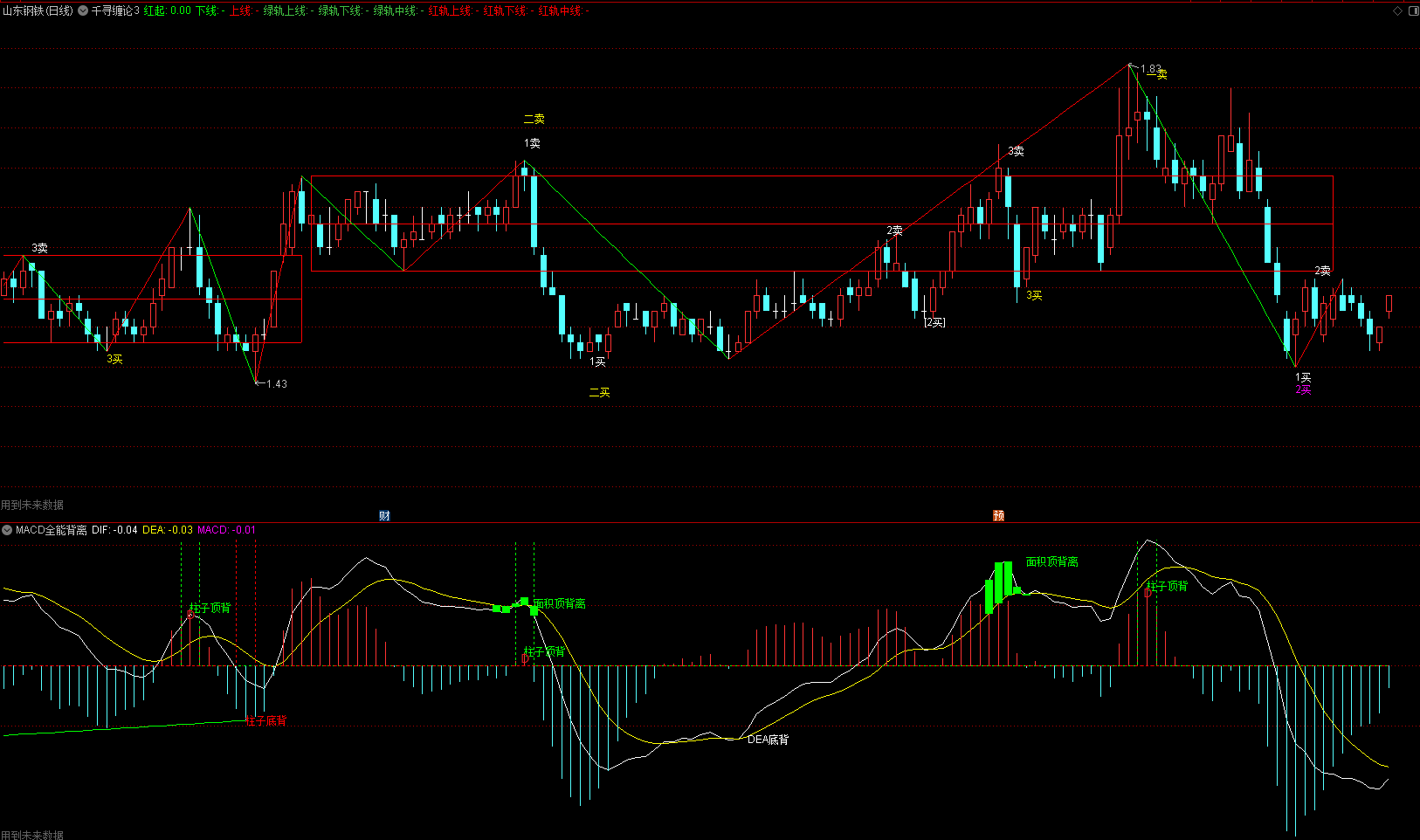The image size is (1420, 840).
Task: Click the yellow 二卖 signal label
Action: pyautogui.click(x=534, y=119)
